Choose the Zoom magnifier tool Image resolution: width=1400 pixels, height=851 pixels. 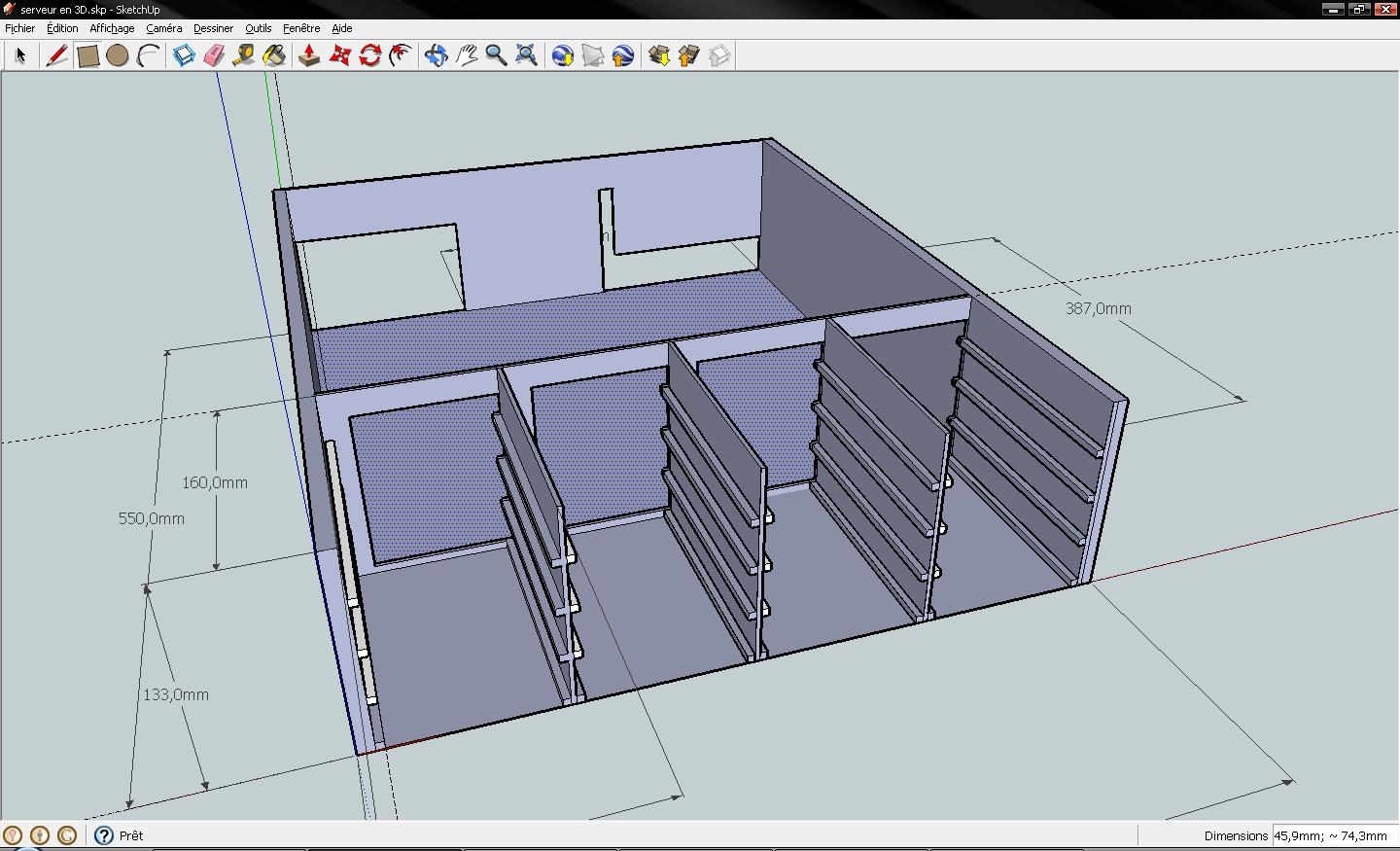point(496,55)
